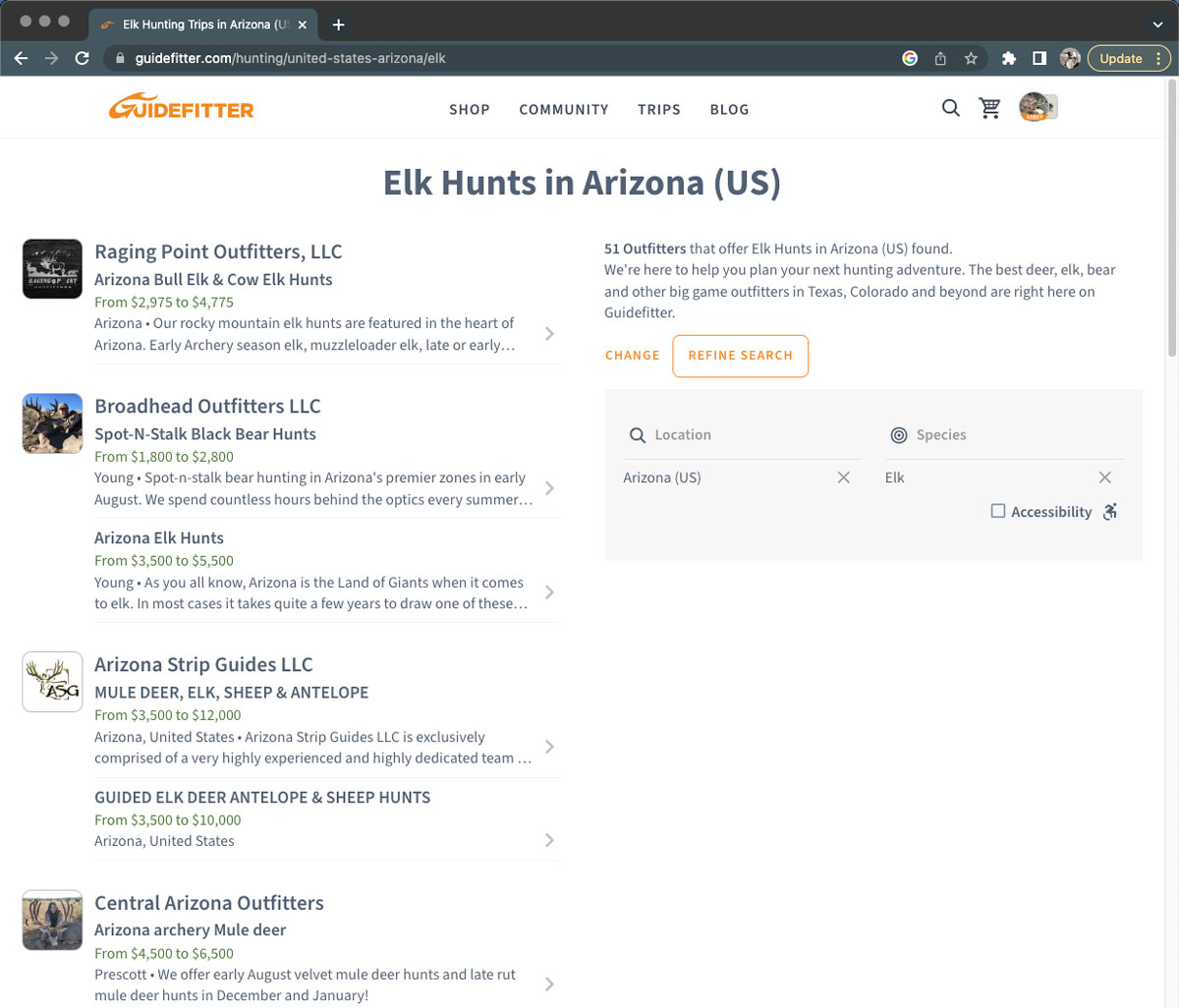The width and height of the screenshot is (1179, 1008).
Task: Click the Guidefitter logo
Action: (x=181, y=107)
